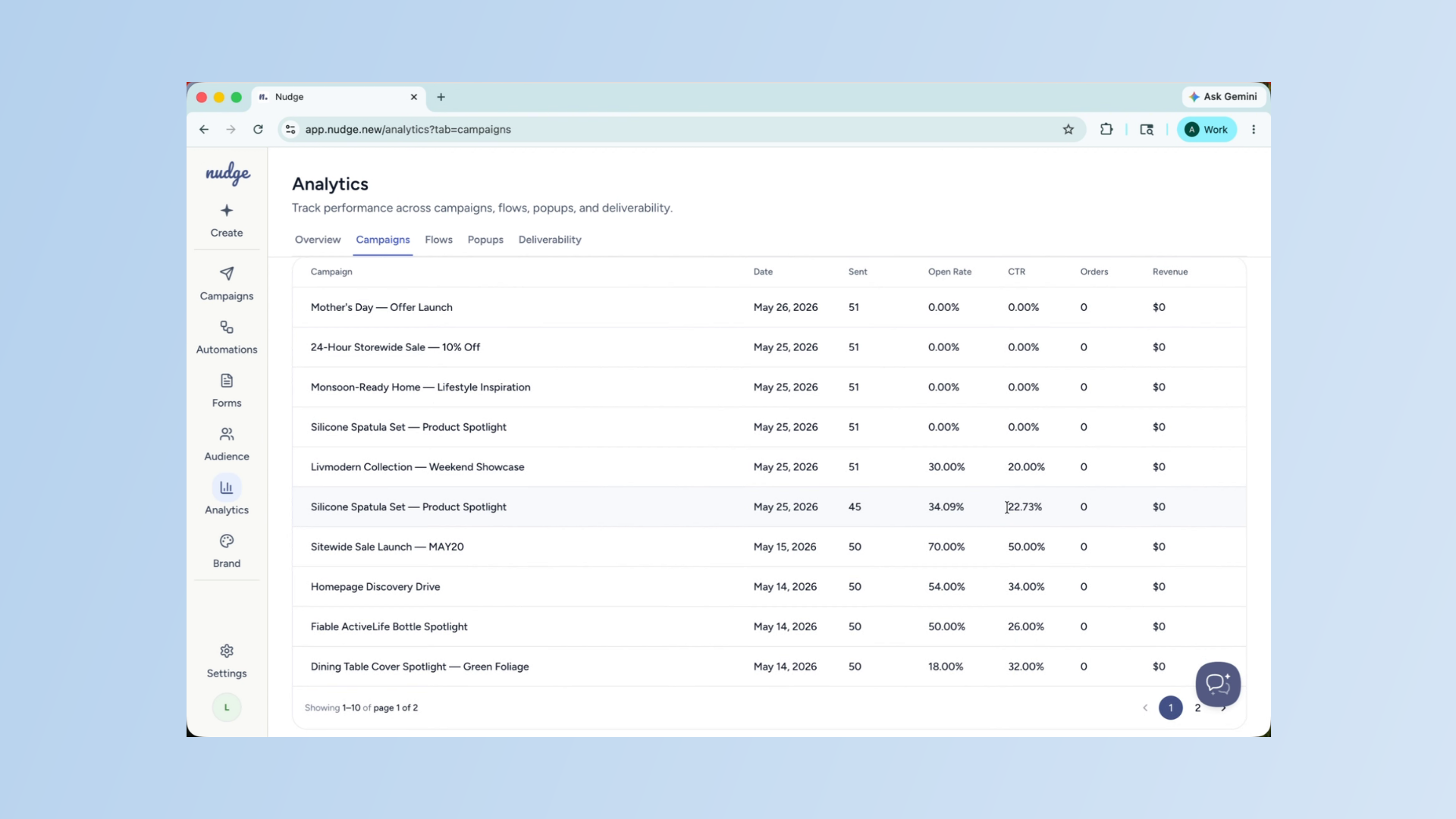Open the Create sparkle icon

pyautogui.click(x=227, y=210)
